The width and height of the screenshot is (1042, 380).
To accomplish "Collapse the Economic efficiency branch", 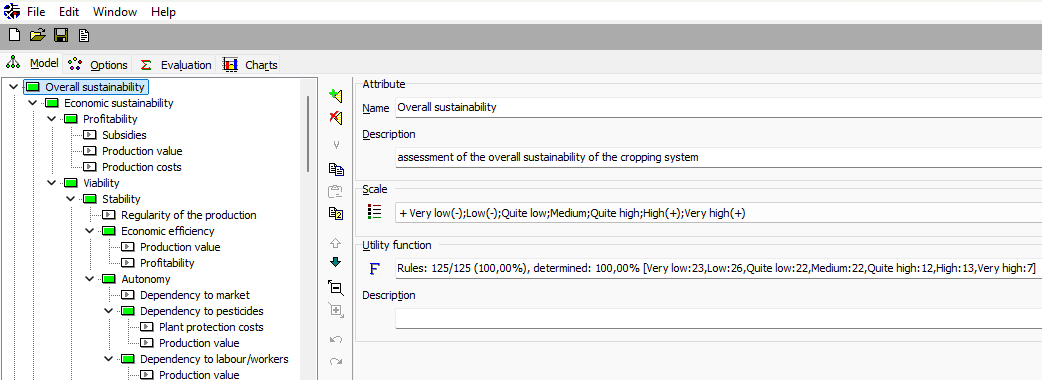I will click(x=90, y=231).
